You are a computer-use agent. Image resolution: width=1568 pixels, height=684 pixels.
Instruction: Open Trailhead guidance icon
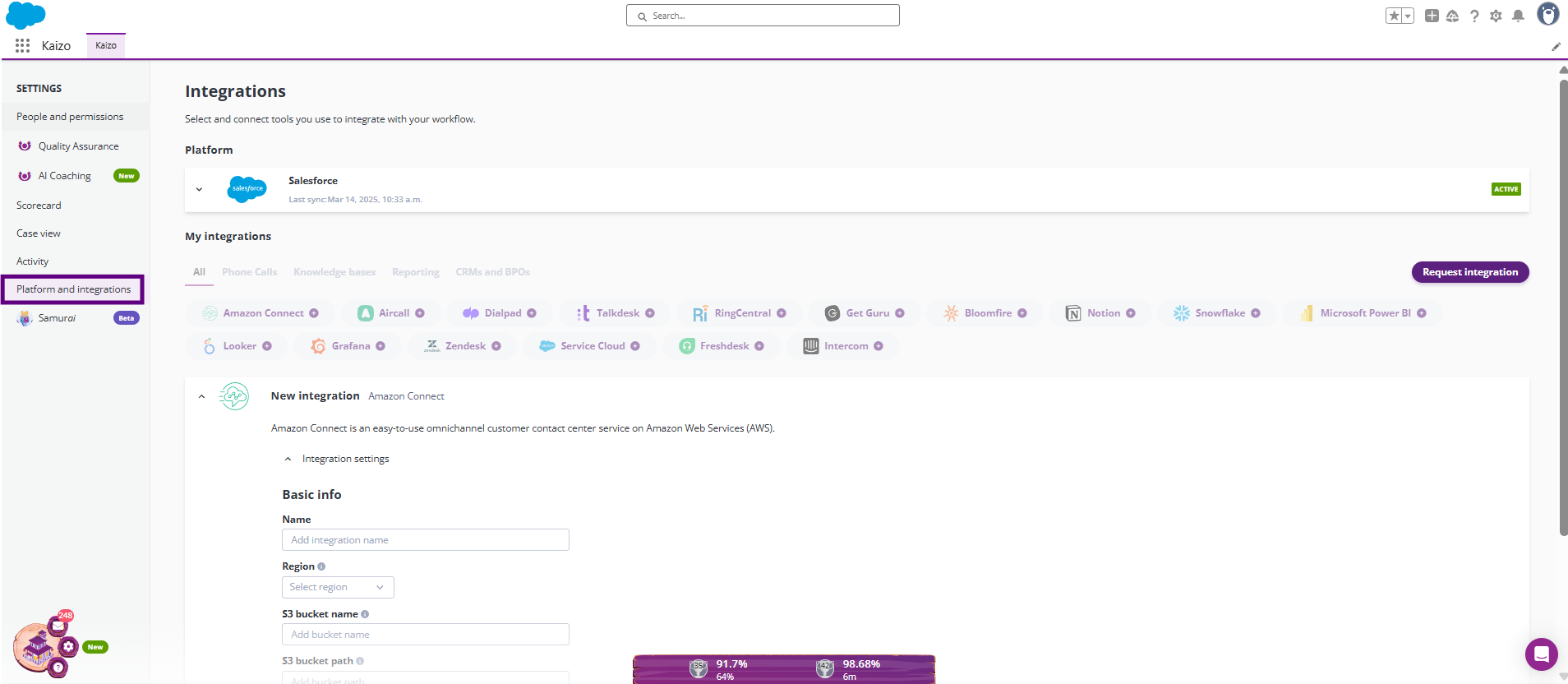click(1452, 16)
